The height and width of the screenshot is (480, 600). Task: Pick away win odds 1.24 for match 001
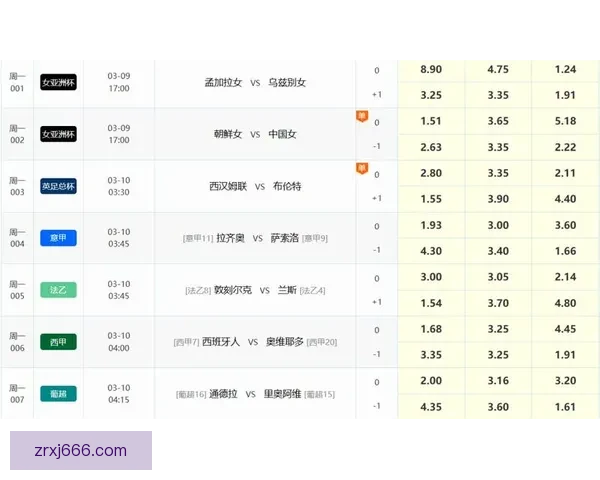tap(566, 69)
